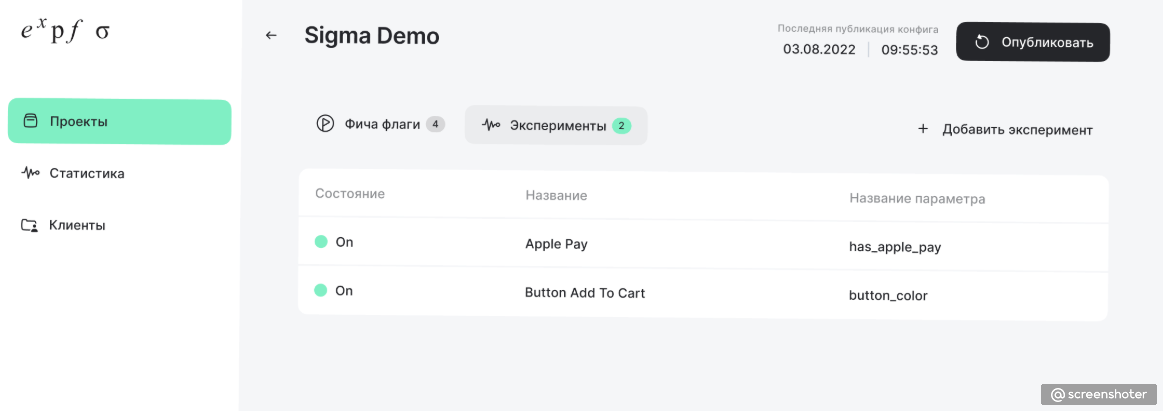Switch to the Фича флаги tab
1163x411 pixels.
[x=381, y=125]
